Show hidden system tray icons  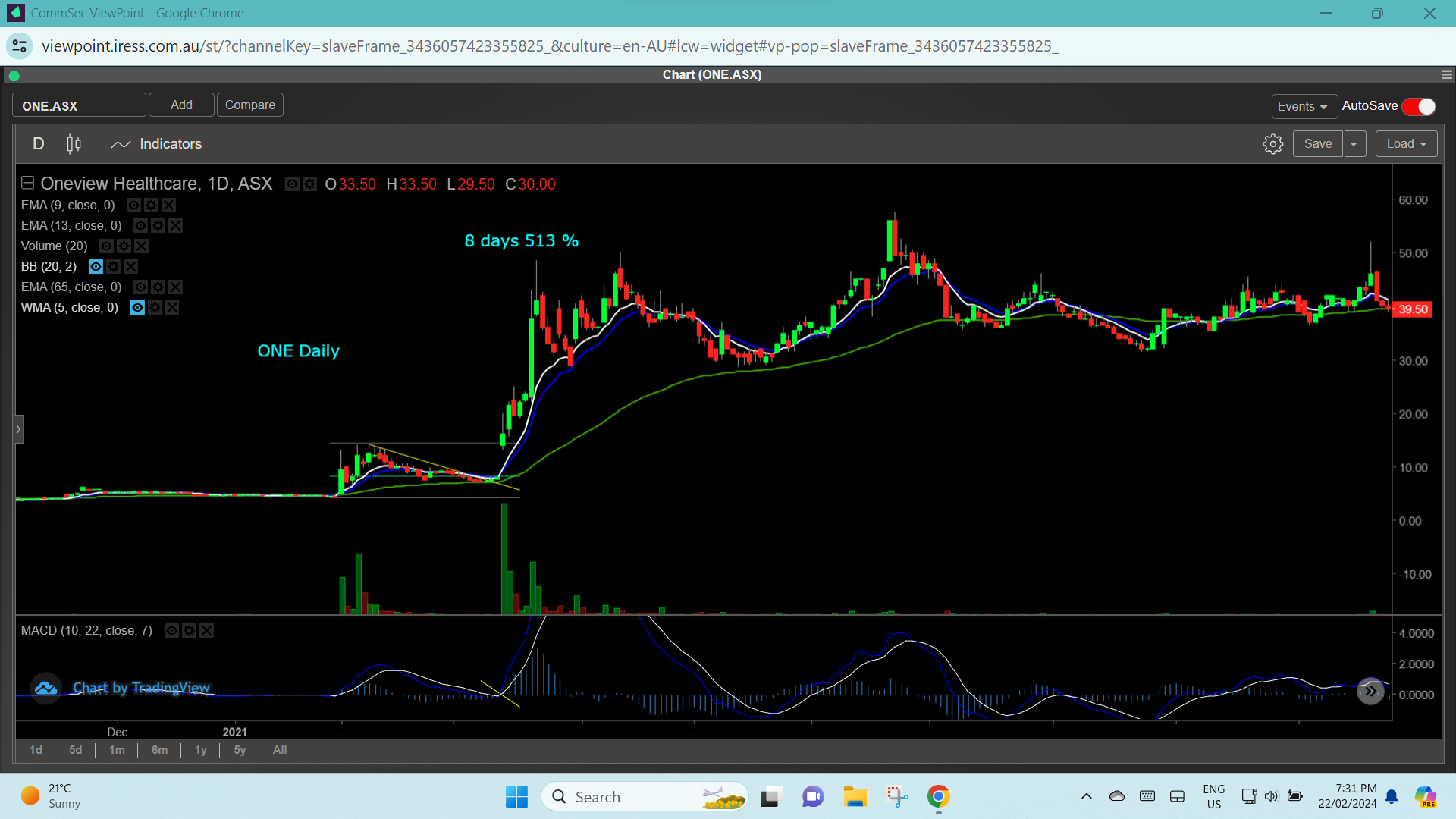[x=1086, y=796]
